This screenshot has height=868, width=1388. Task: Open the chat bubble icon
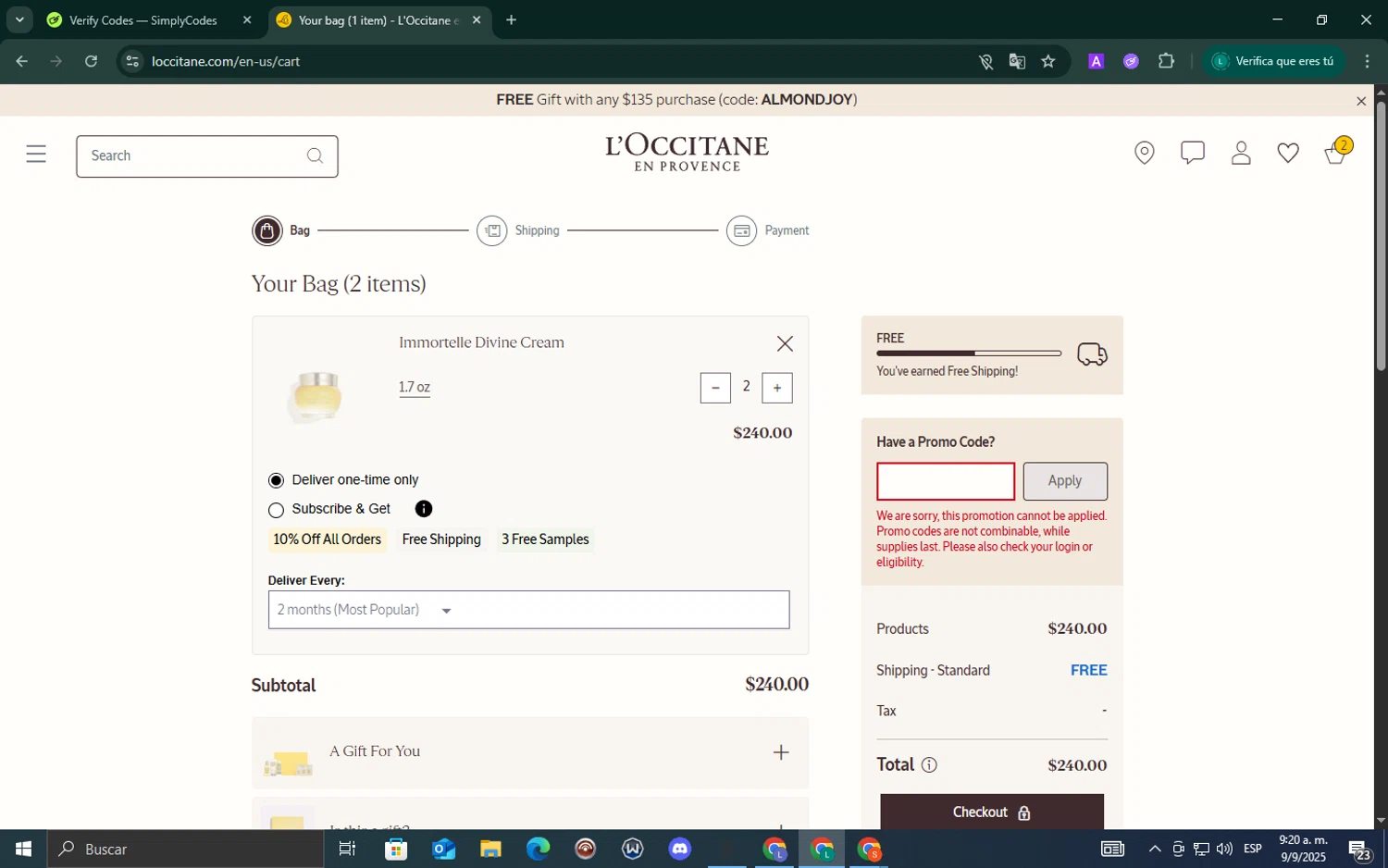[x=1193, y=153]
